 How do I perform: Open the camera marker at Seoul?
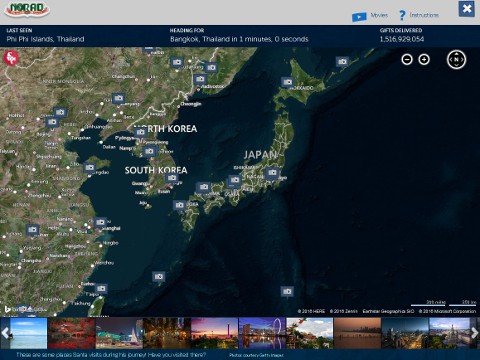(x=149, y=151)
